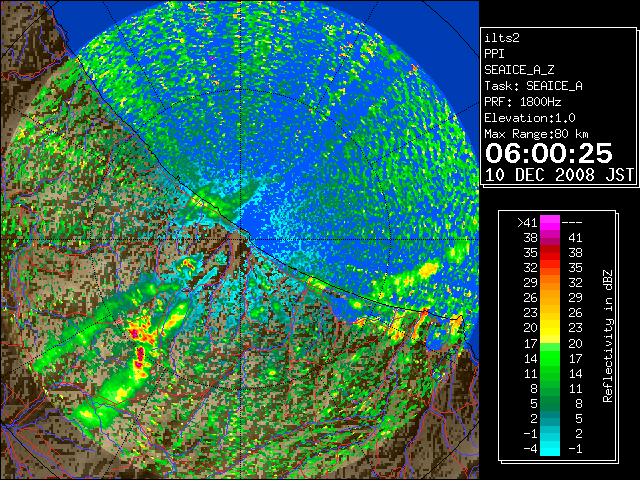
Task: Pick the yellow 20 dBZ color band
Action: pyautogui.click(x=550, y=328)
